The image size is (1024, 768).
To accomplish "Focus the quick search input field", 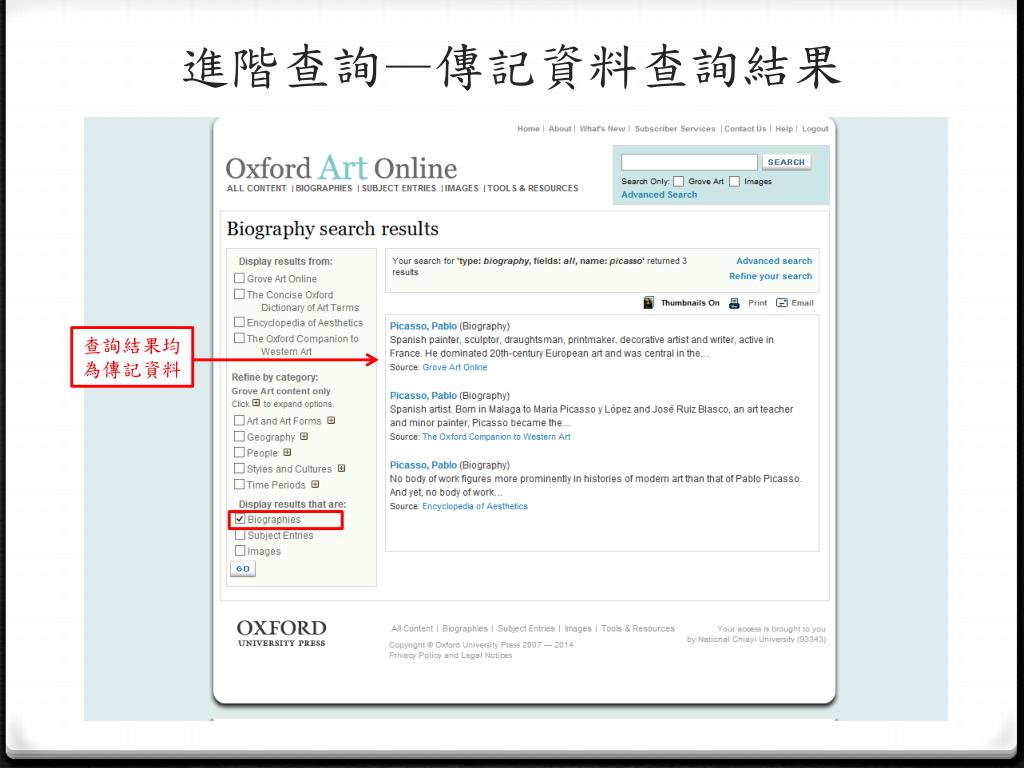I will click(x=689, y=162).
